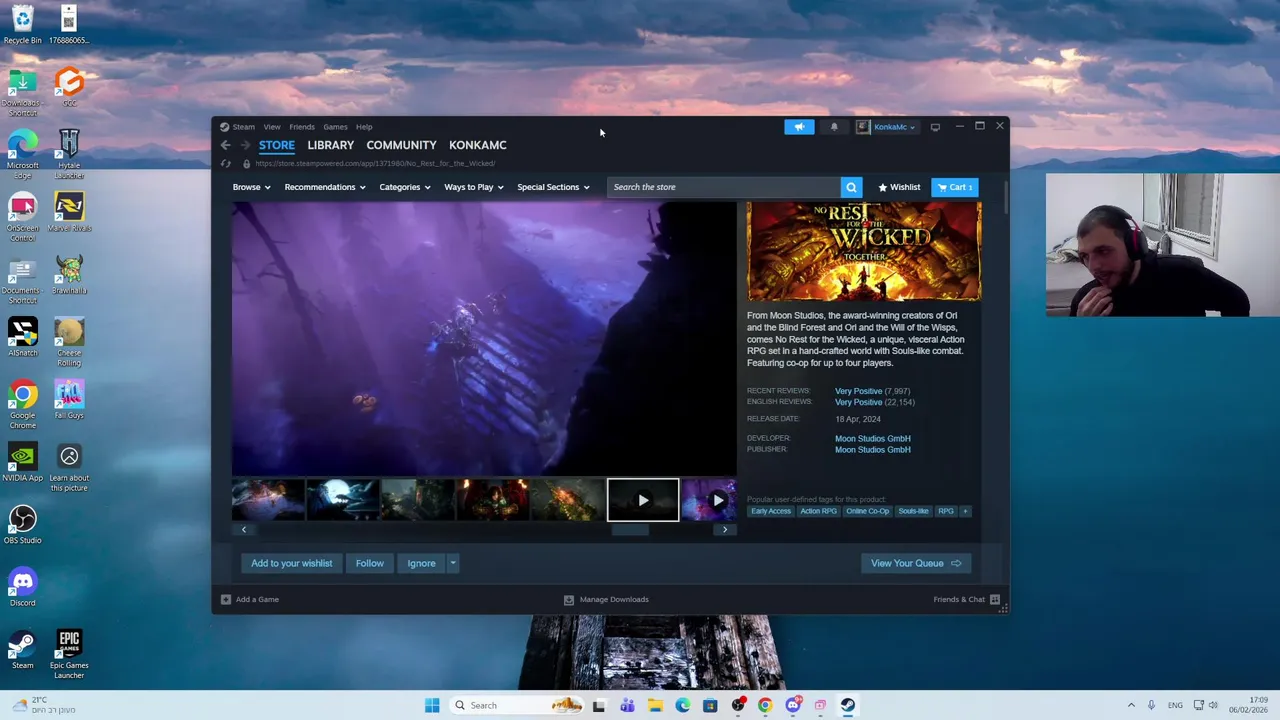The width and height of the screenshot is (1280, 720).
Task: Open File Explorer from the taskbar
Action: pyautogui.click(x=655, y=705)
